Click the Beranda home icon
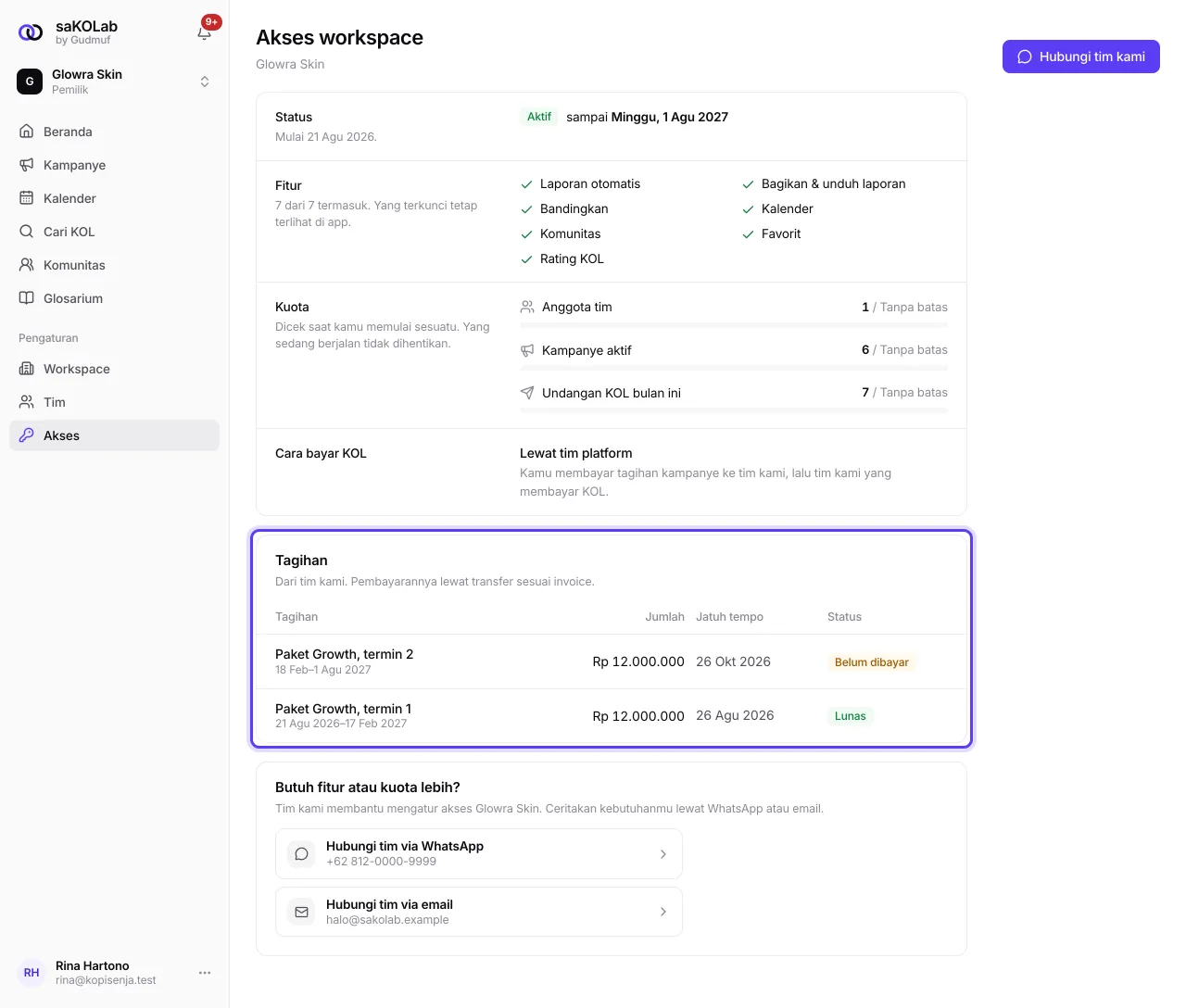The image size is (1186, 1008). point(27,132)
